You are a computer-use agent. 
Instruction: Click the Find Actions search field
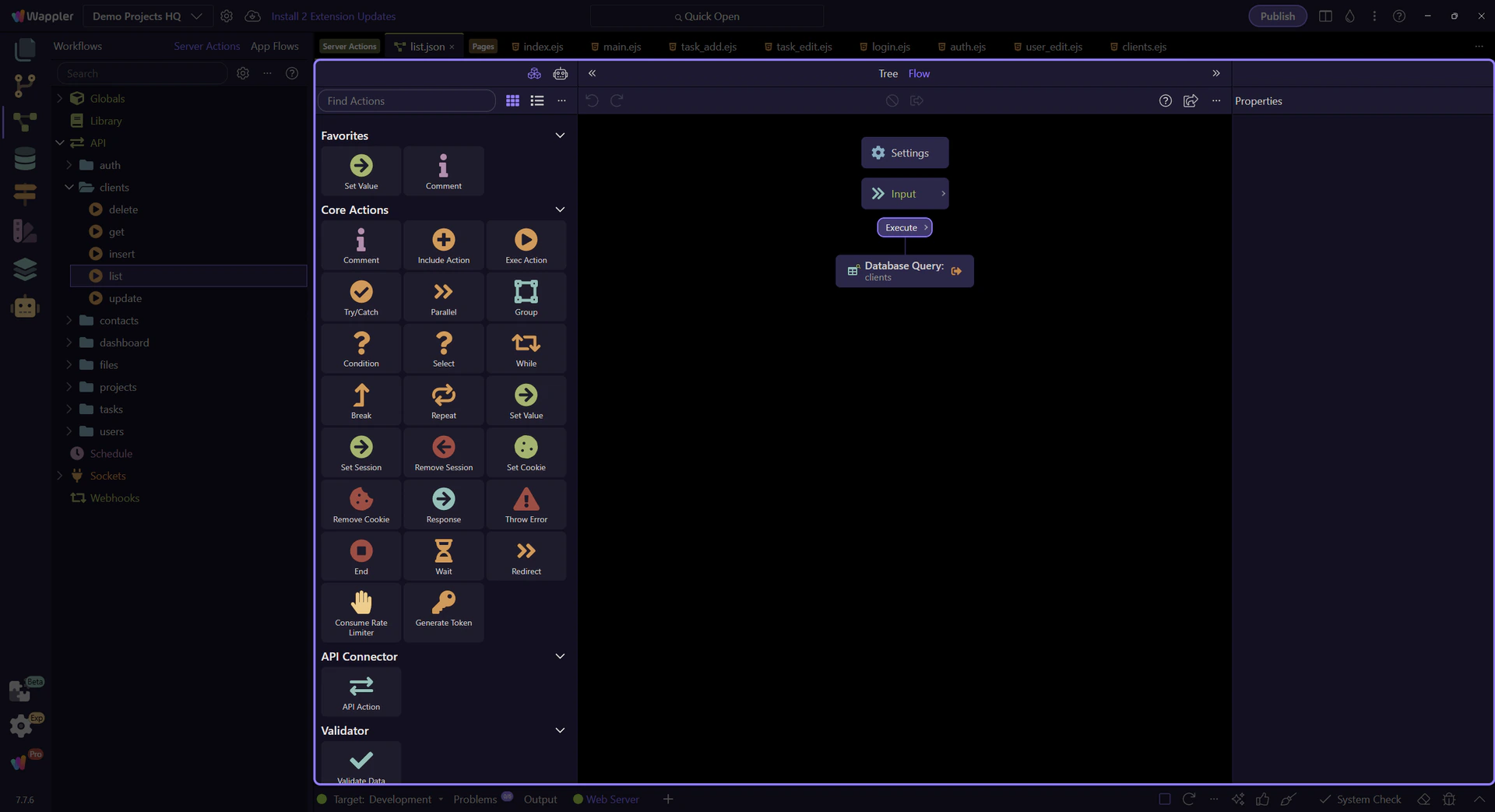coord(406,101)
